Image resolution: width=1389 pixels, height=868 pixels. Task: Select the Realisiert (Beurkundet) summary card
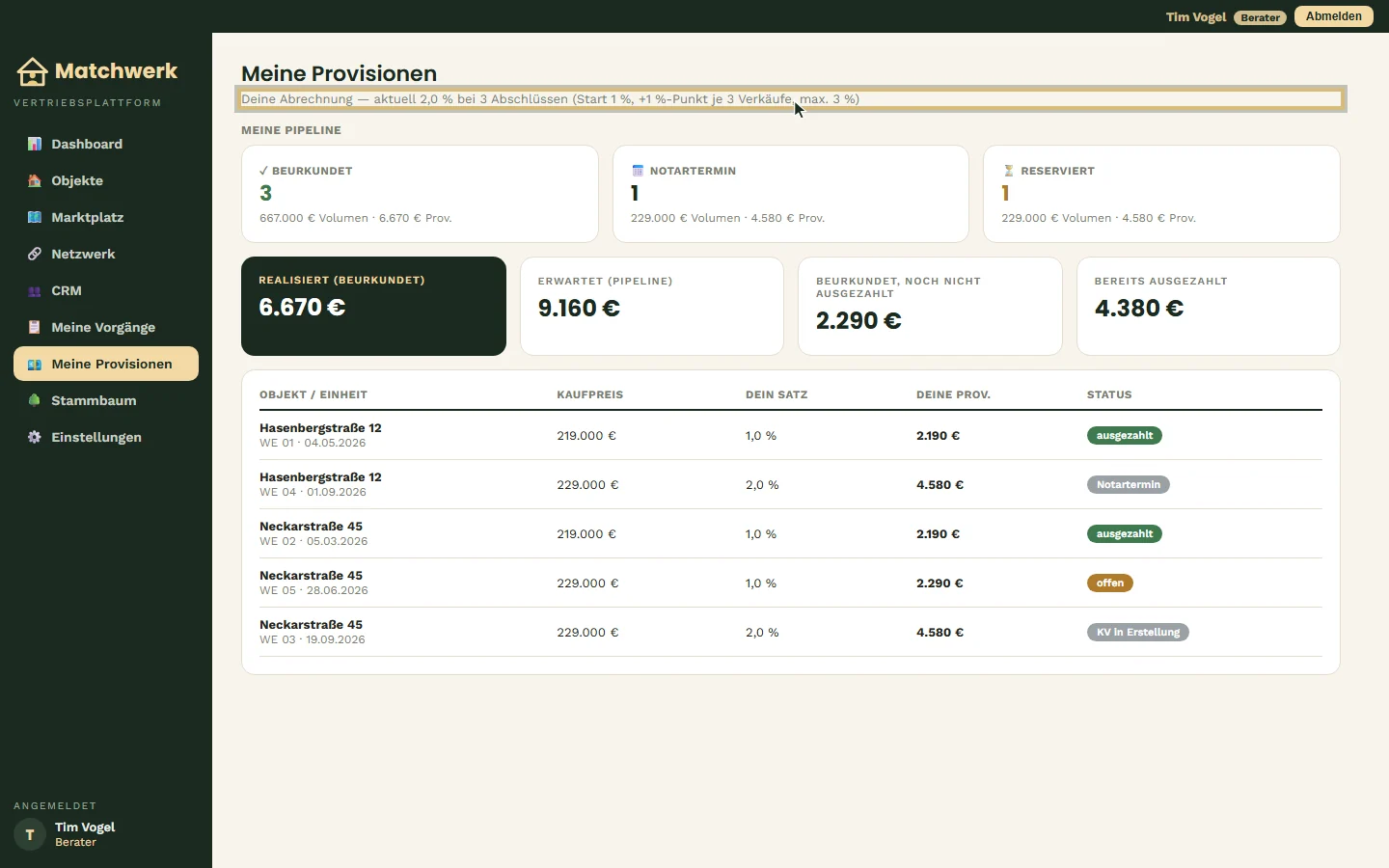point(373,306)
